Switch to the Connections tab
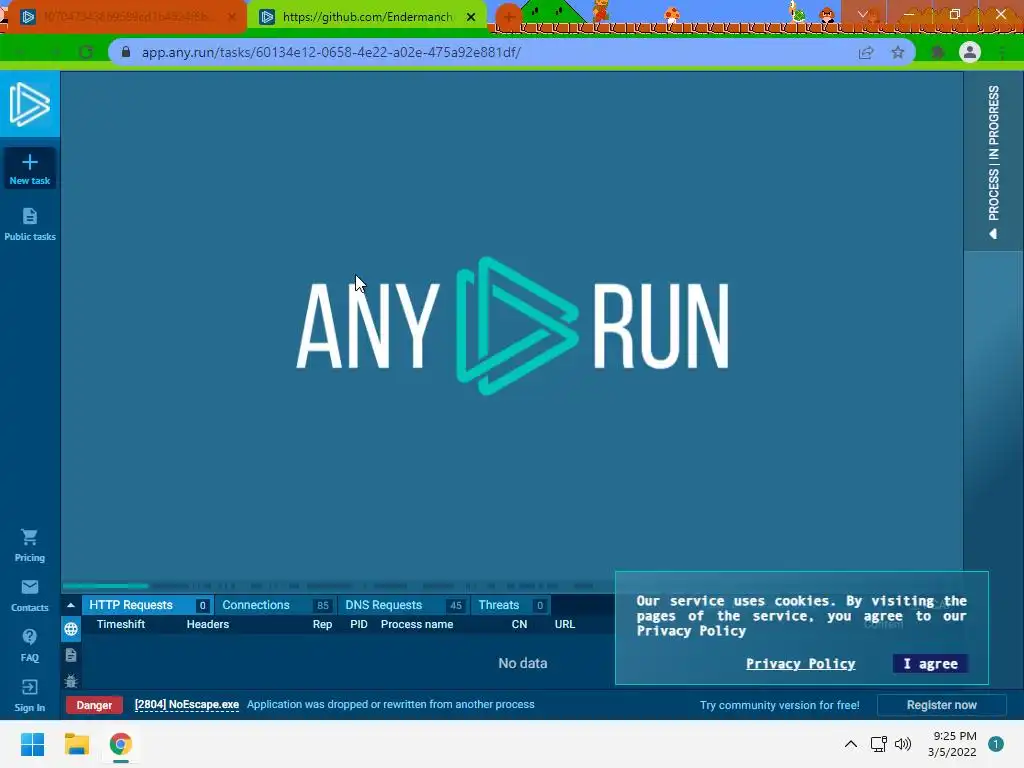Viewport: 1024px width, 768px height. point(276,605)
